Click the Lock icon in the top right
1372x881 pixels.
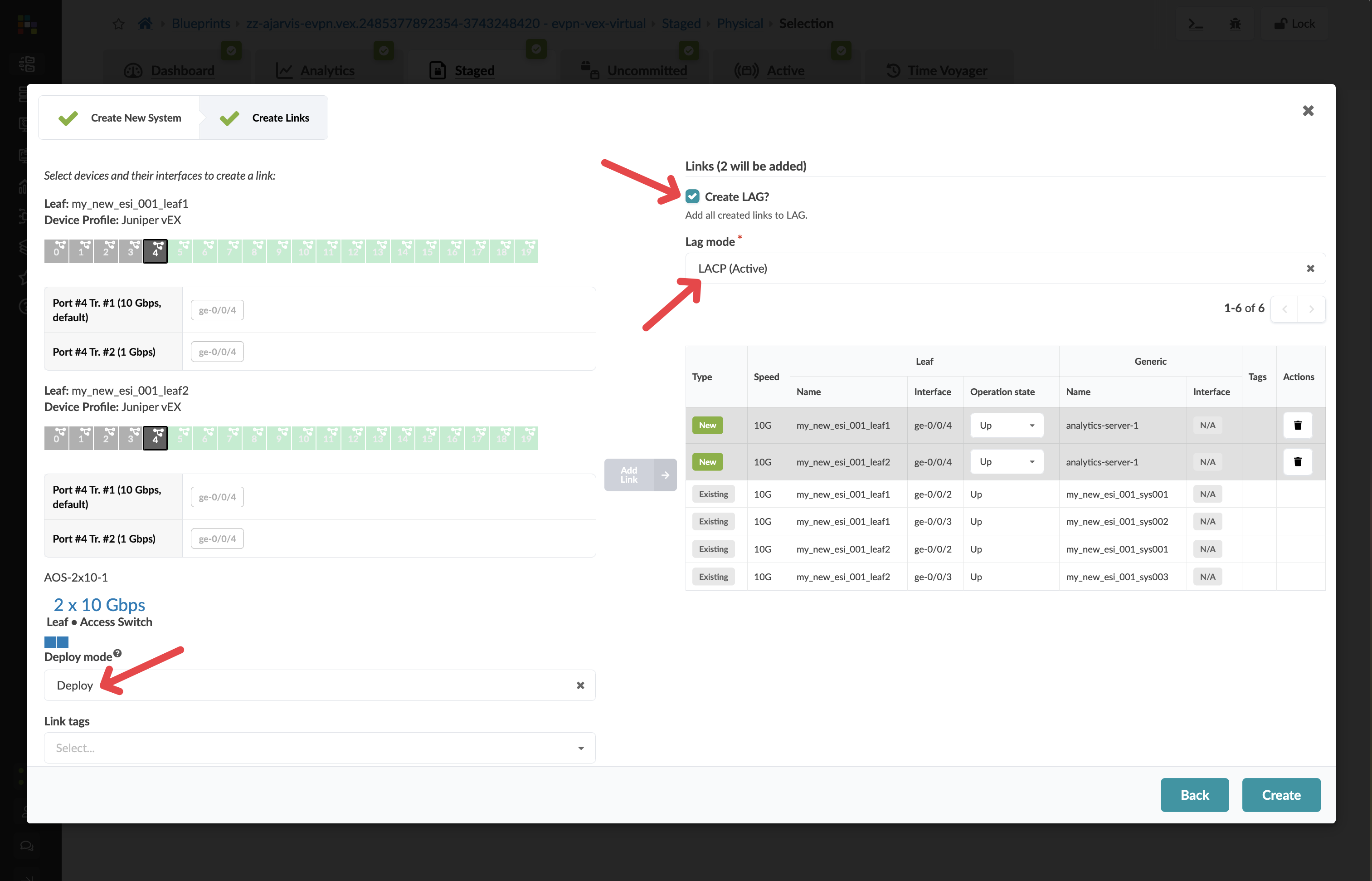tap(1294, 24)
